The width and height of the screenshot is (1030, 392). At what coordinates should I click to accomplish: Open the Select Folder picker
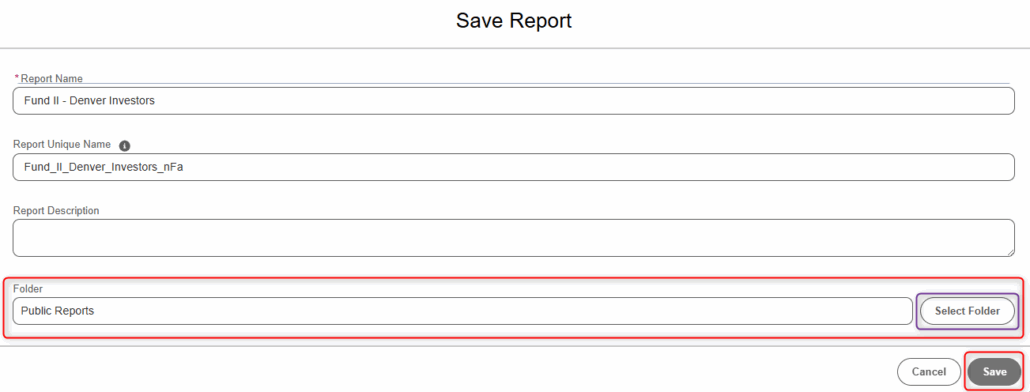click(x=967, y=311)
